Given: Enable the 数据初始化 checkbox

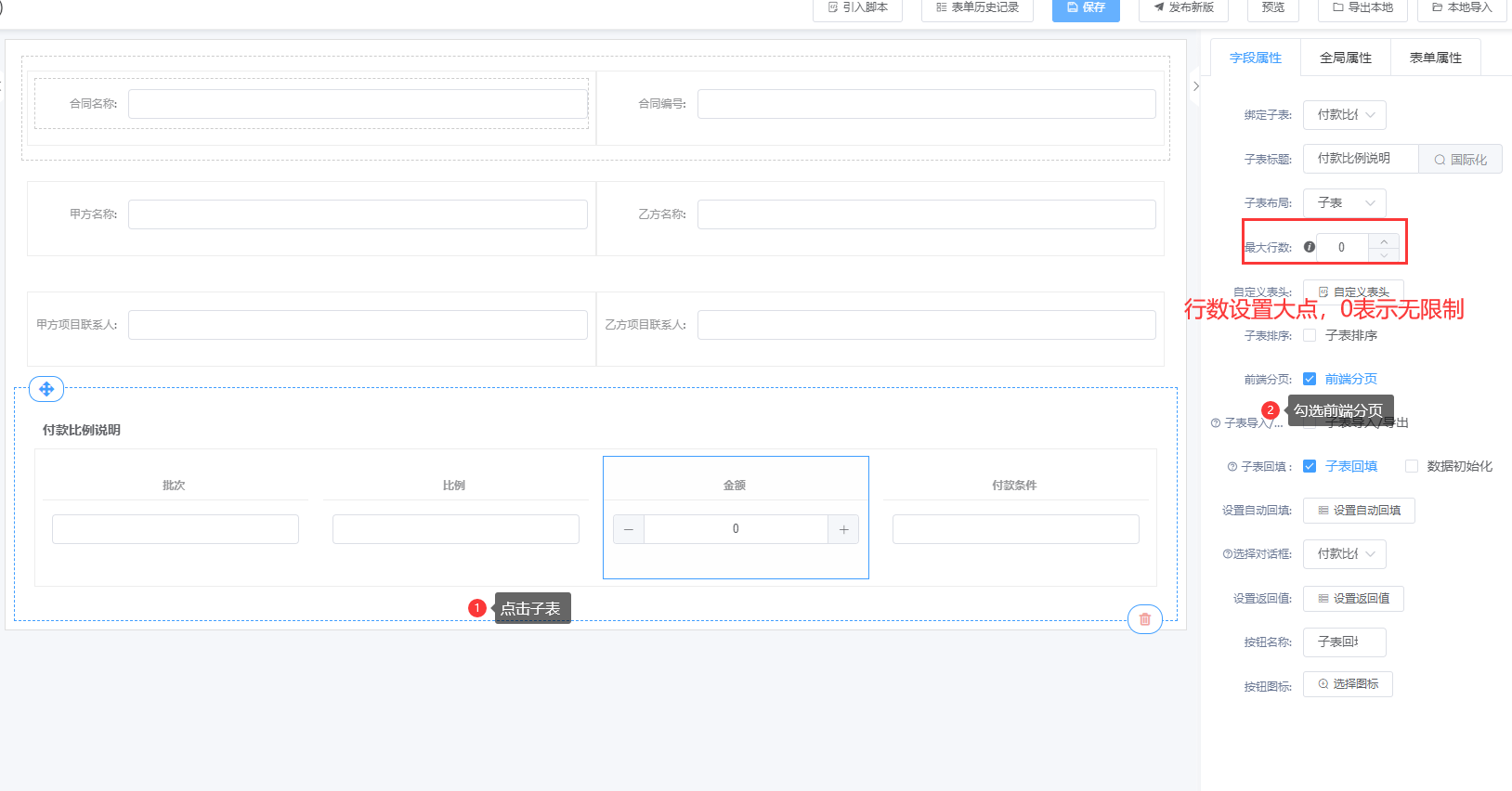Looking at the screenshot, I should pyautogui.click(x=1412, y=466).
